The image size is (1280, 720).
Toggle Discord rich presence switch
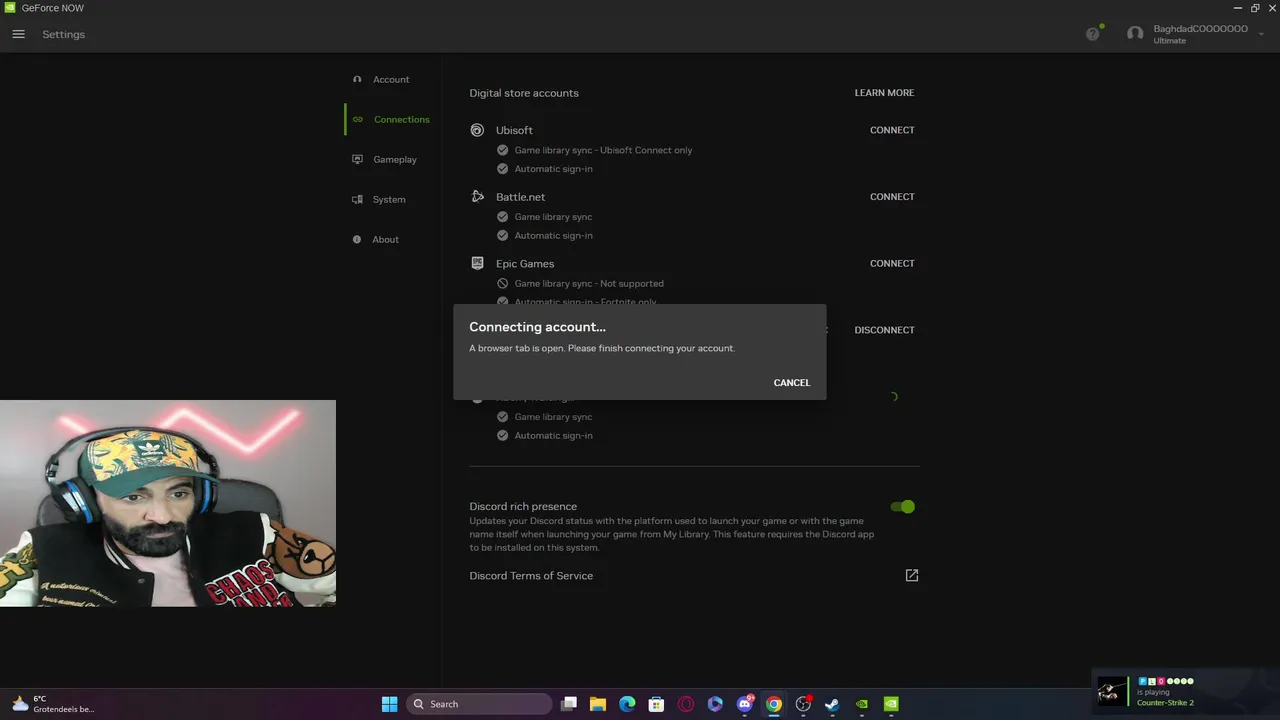(903, 507)
